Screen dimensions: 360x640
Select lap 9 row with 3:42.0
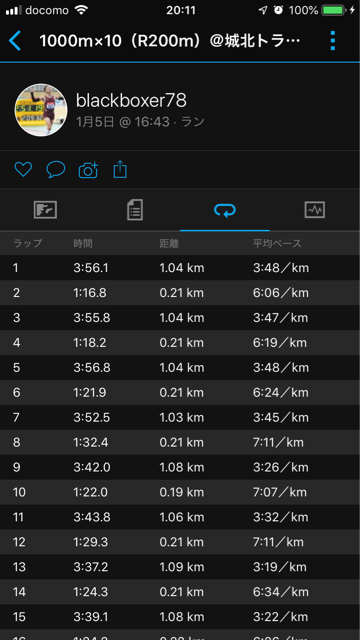point(180,467)
